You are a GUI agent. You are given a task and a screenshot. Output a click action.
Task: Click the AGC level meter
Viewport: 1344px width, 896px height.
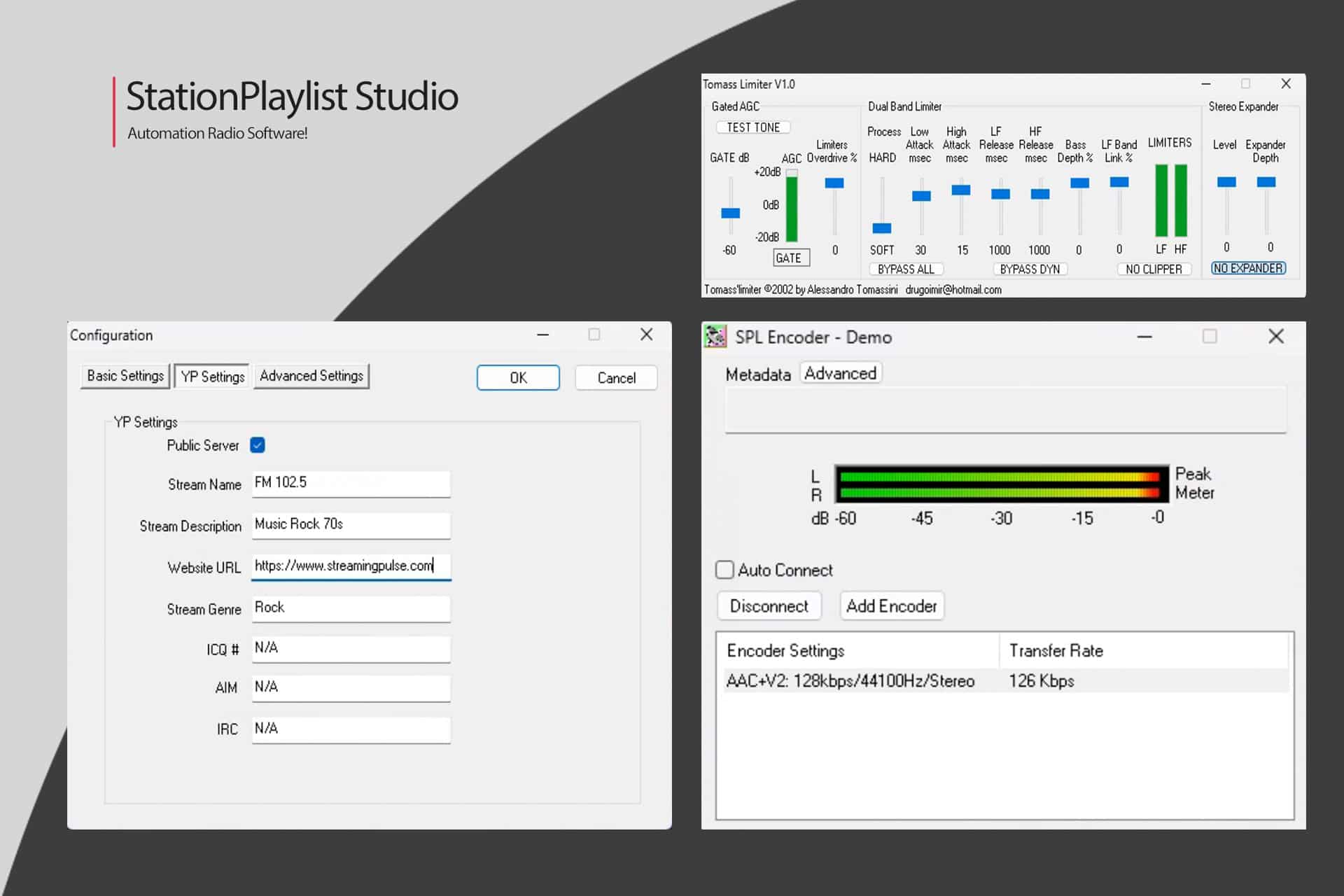pos(792,207)
